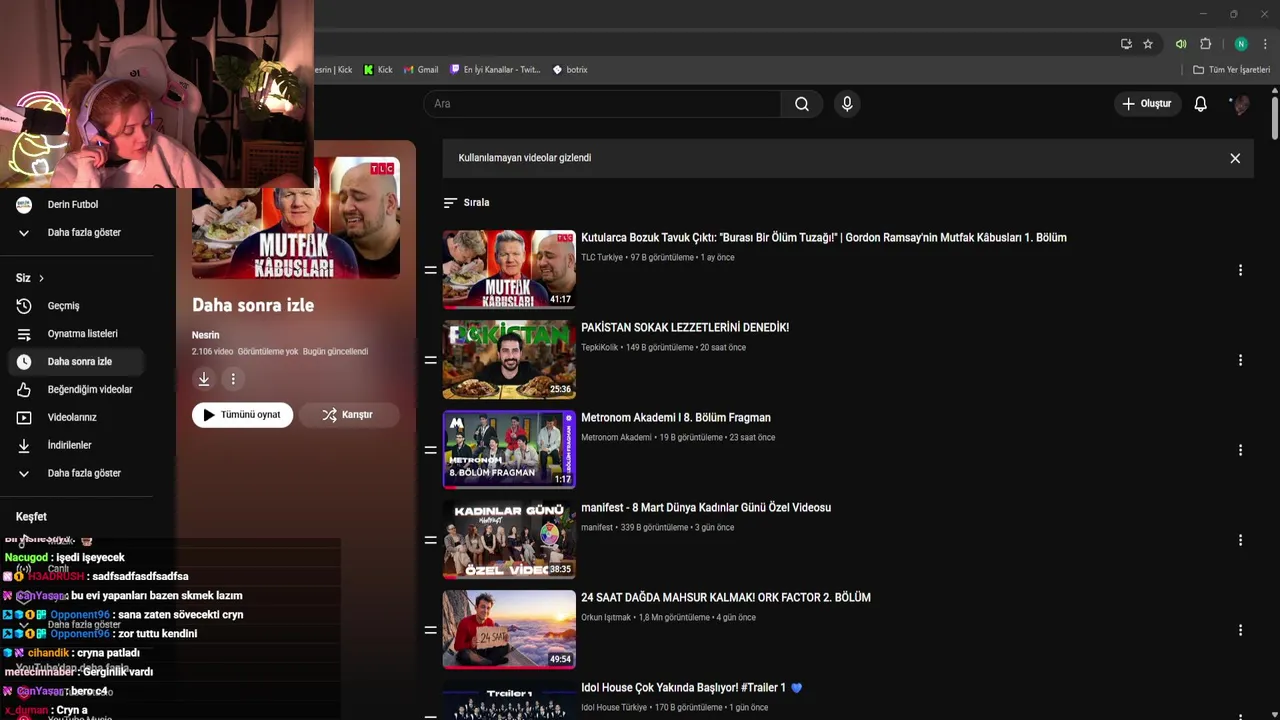Open TLC Türkiye channel link
The width and height of the screenshot is (1280, 720).
coord(602,258)
